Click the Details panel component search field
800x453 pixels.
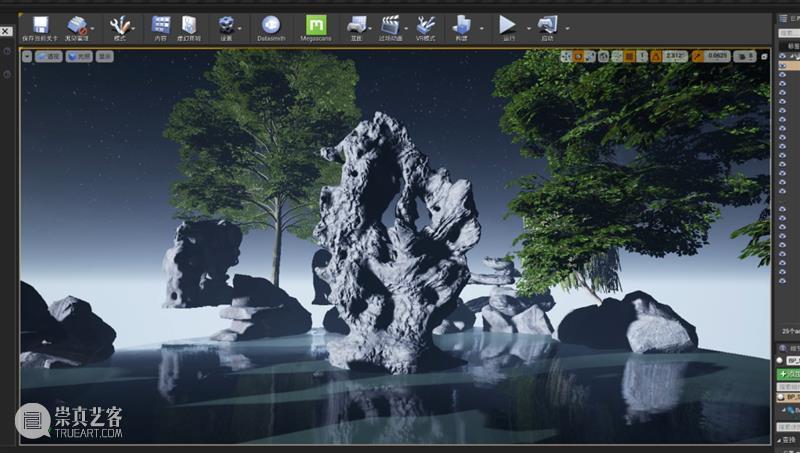click(x=788, y=387)
